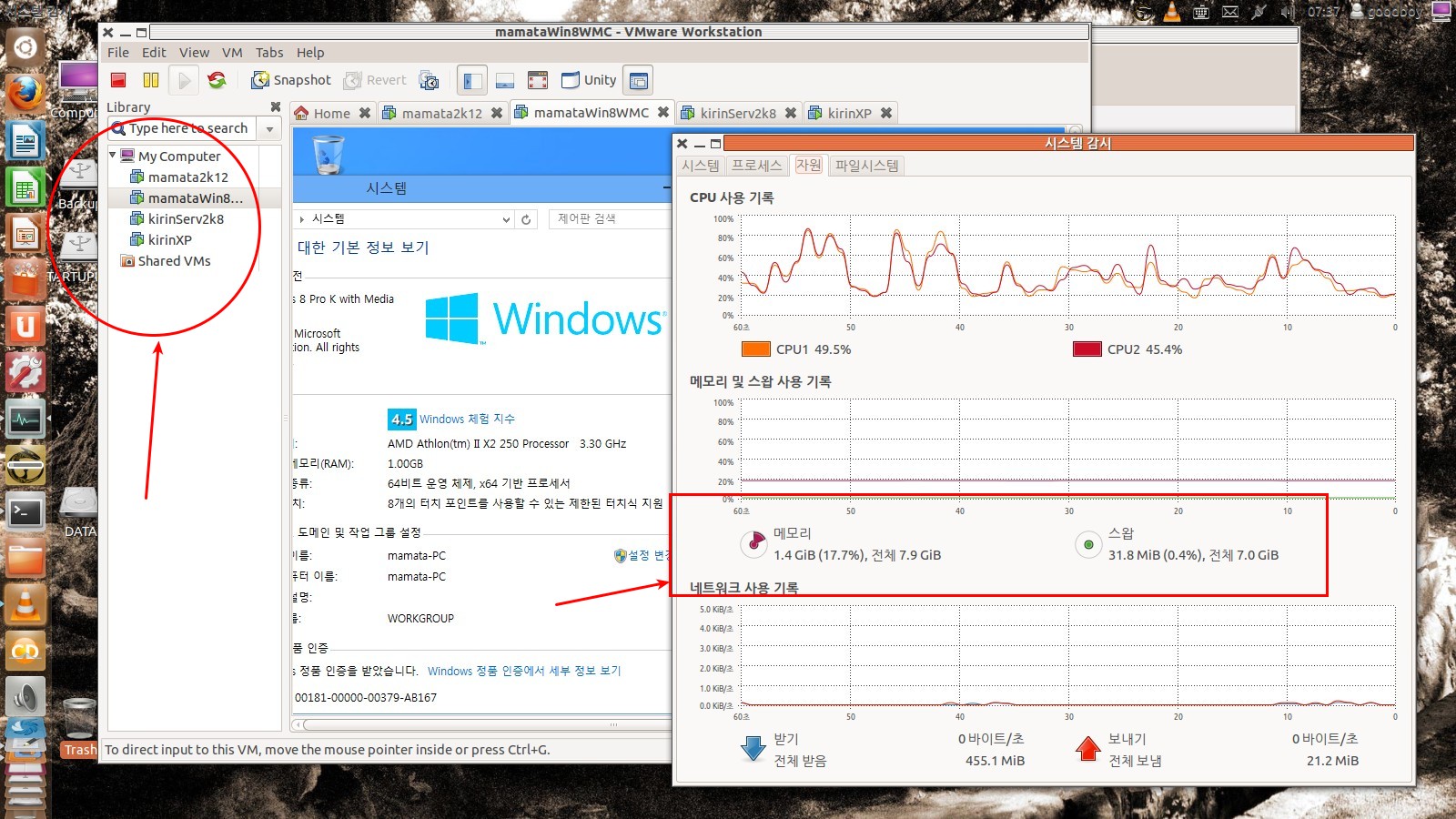1456x819 pixels.
Task: Open the 프로세스 tab in System Monitor
Action: 757,166
